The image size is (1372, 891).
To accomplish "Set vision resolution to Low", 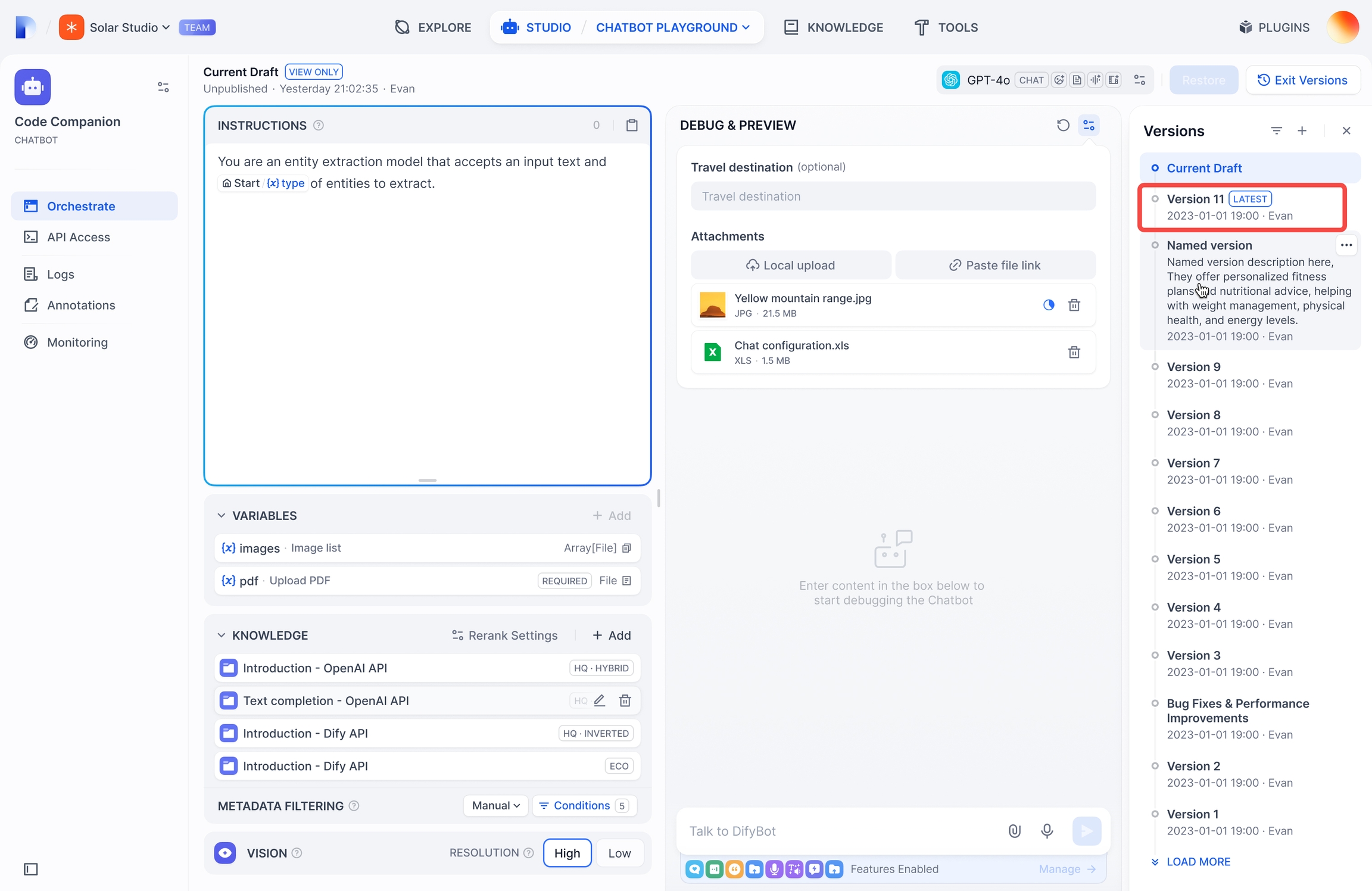I will [x=619, y=853].
